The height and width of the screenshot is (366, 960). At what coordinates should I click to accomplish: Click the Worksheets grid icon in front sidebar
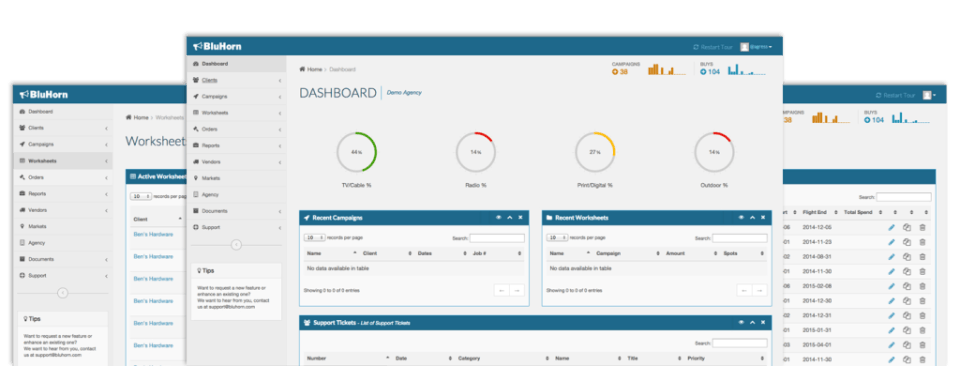point(195,113)
